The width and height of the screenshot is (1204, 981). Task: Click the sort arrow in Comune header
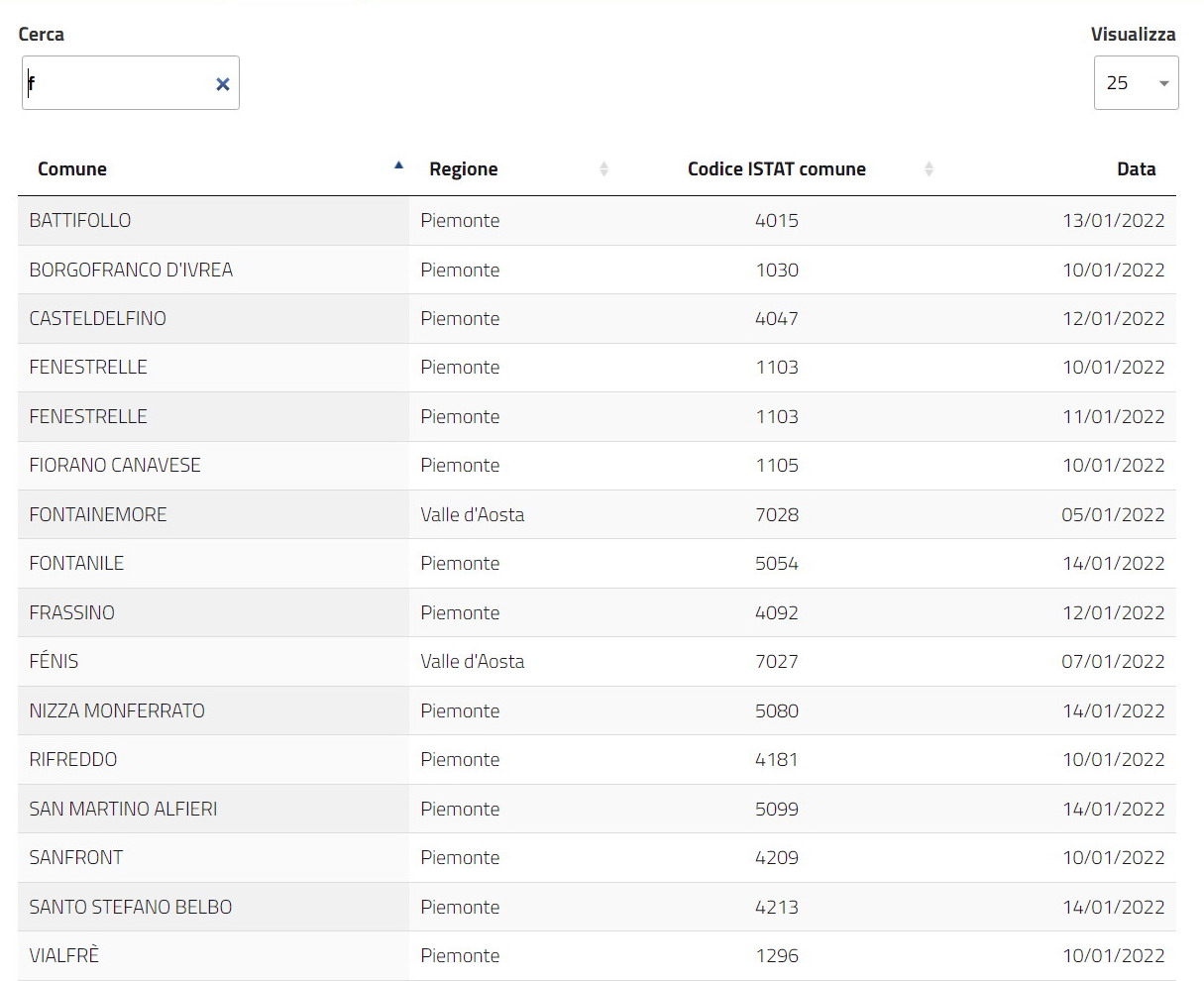click(x=398, y=166)
